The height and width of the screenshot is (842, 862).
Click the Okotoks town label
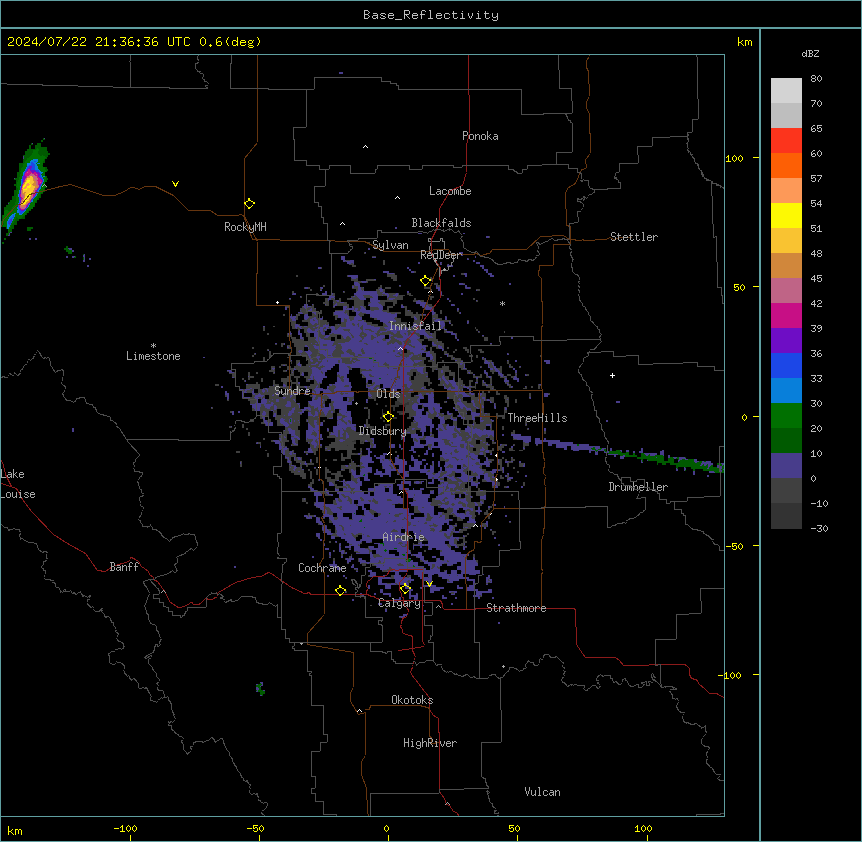click(x=412, y=700)
